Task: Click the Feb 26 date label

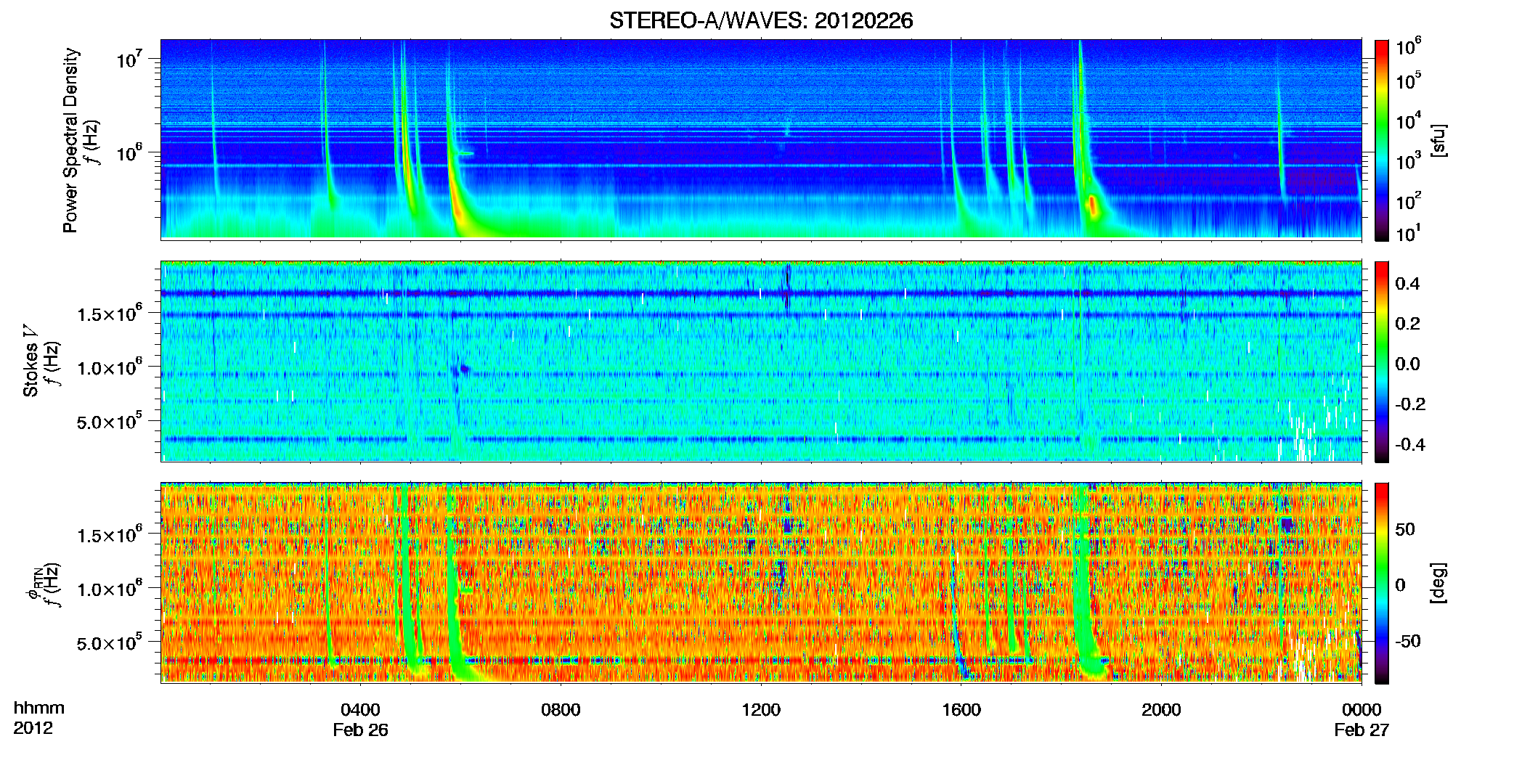Action: pos(360,730)
